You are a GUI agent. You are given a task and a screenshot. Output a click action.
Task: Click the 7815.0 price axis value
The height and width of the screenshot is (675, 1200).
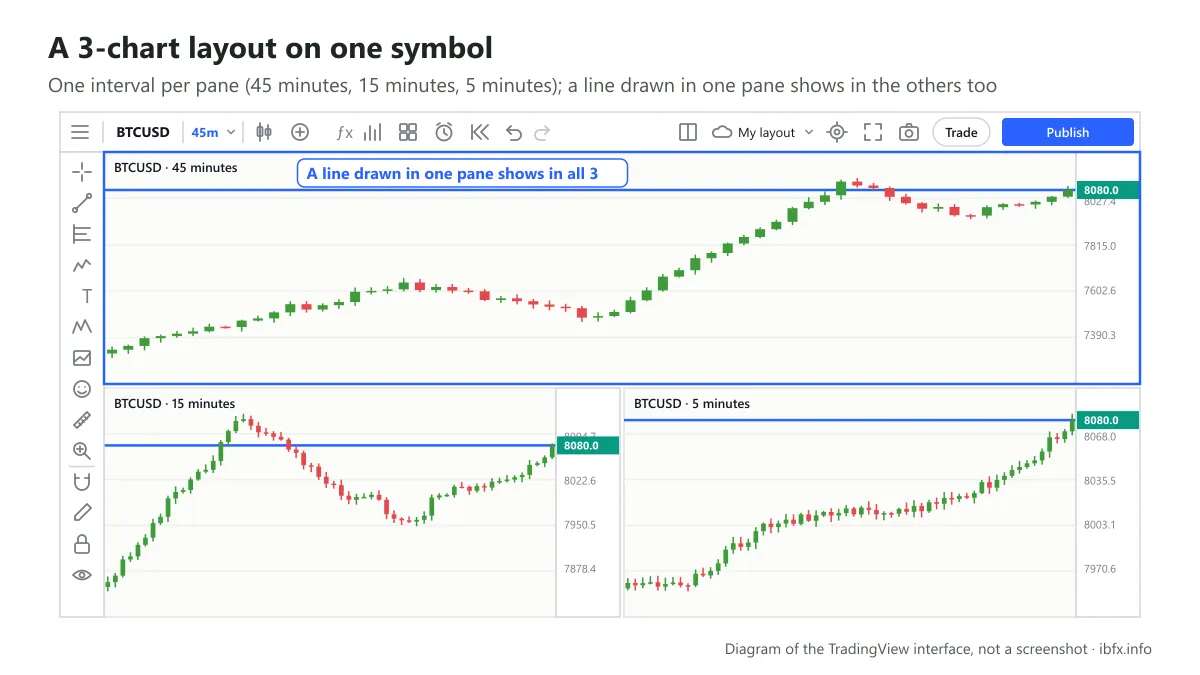1099,246
